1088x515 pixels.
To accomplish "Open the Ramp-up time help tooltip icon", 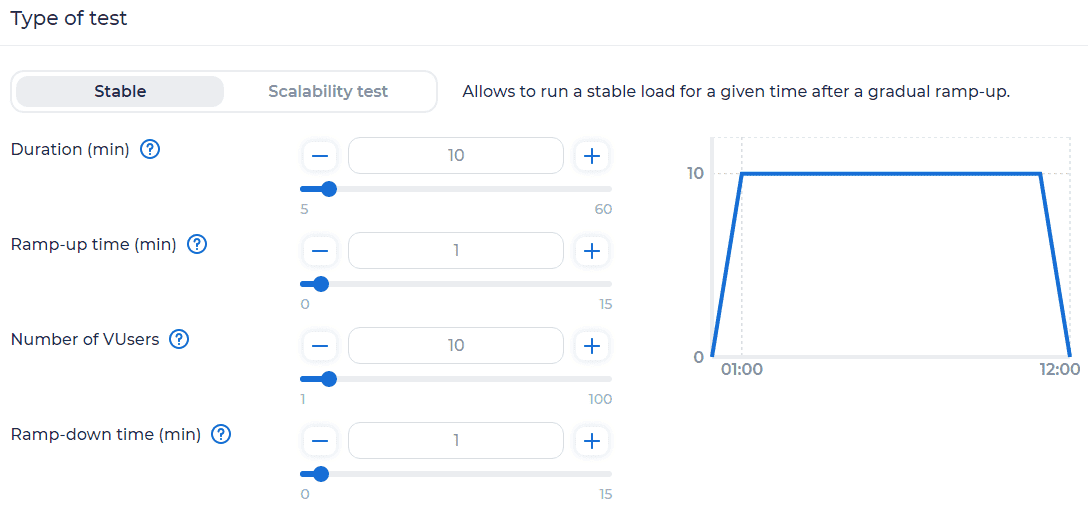I will coord(197,245).
